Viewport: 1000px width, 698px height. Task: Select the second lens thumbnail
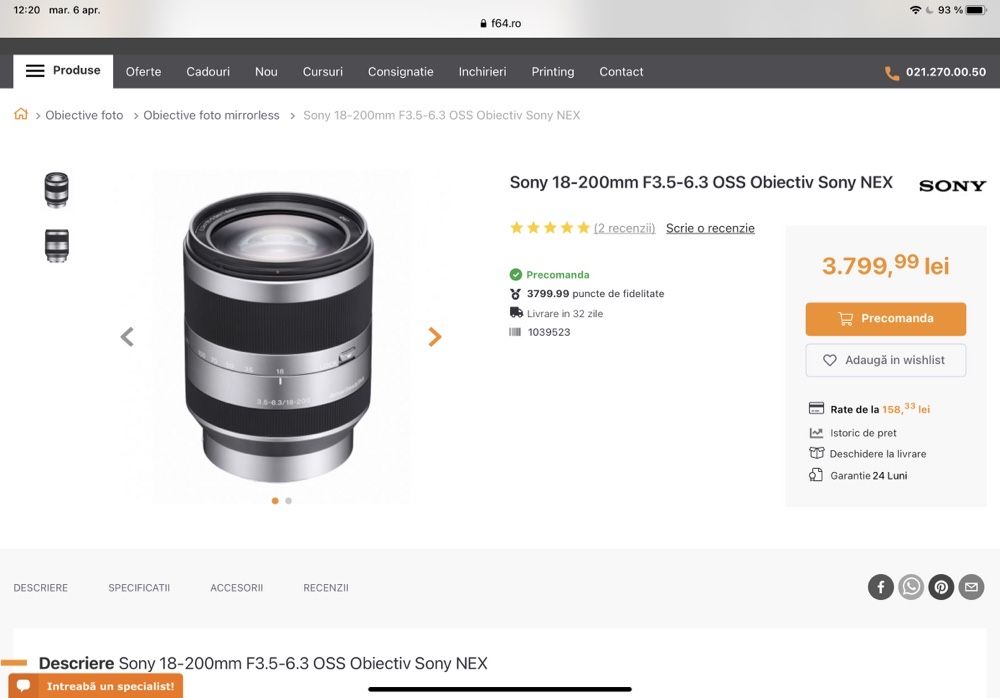pyautogui.click(x=57, y=246)
